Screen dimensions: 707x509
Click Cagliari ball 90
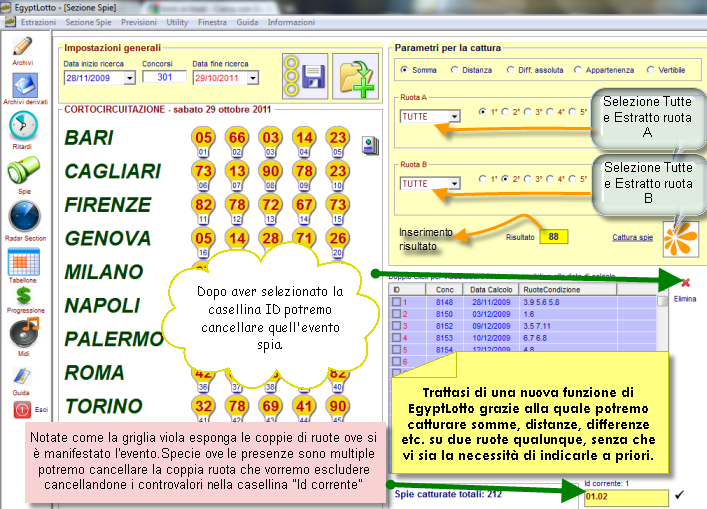pyautogui.click(x=271, y=171)
